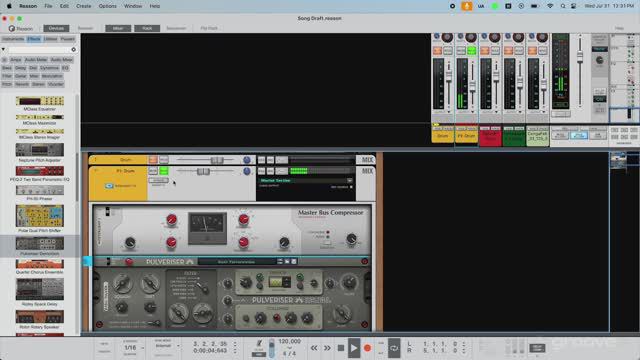This screenshot has width=640, height=360.
Task: Toggle solo on Drum mixer strip
Action: point(448,51)
